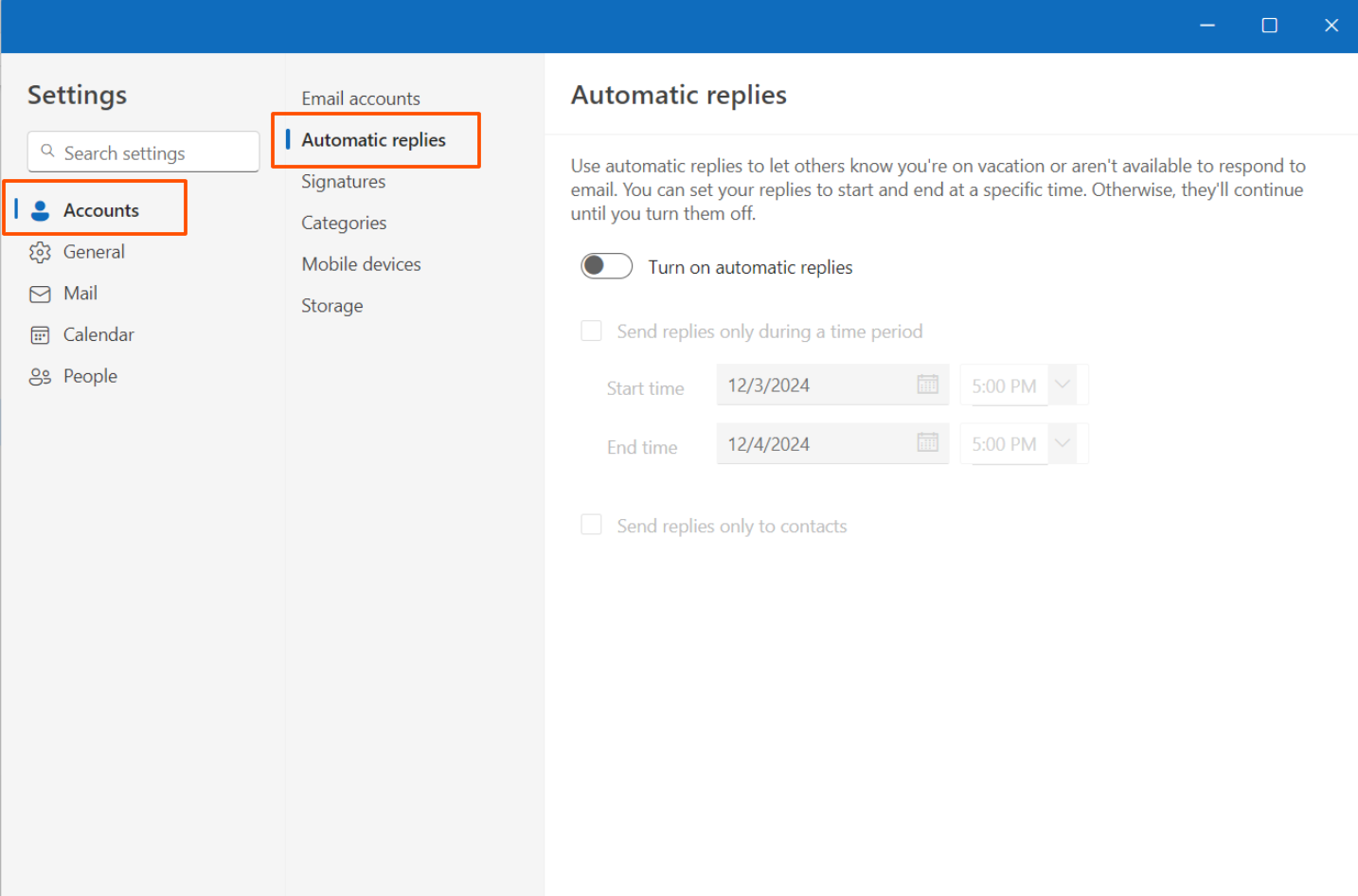Close the Settings window

(x=1331, y=26)
